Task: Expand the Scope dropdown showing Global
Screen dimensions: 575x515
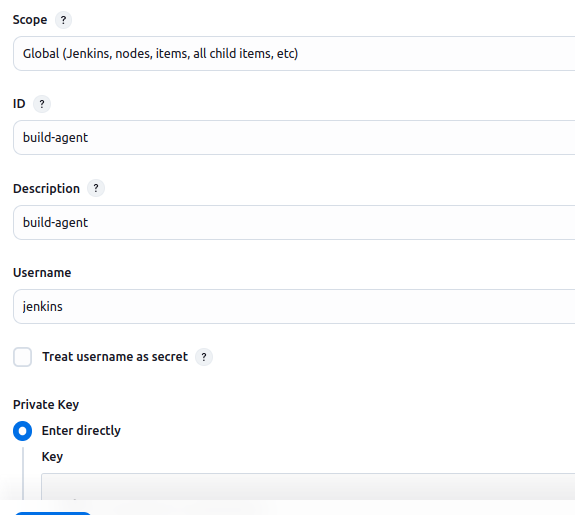Action: [x=294, y=54]
